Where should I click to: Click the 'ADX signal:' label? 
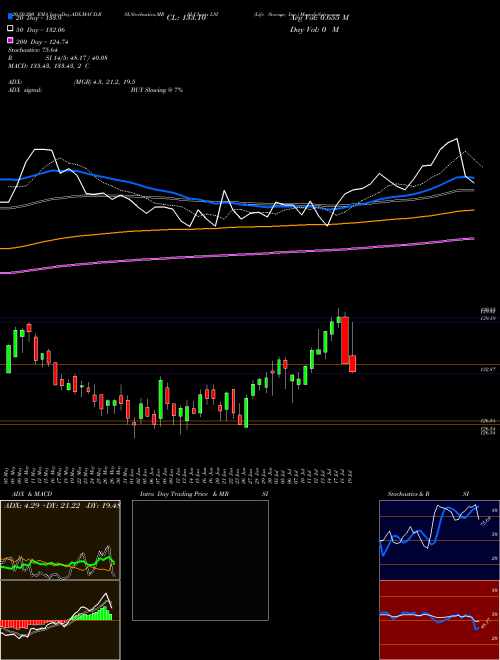25,90
